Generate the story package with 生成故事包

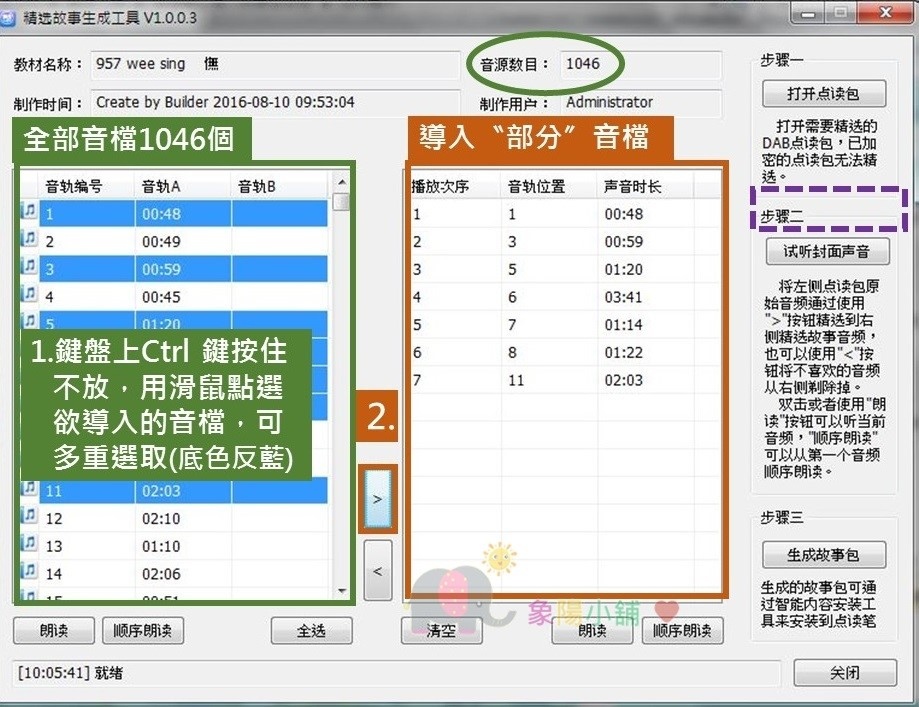pyautogui.click(x=823, y=555)
